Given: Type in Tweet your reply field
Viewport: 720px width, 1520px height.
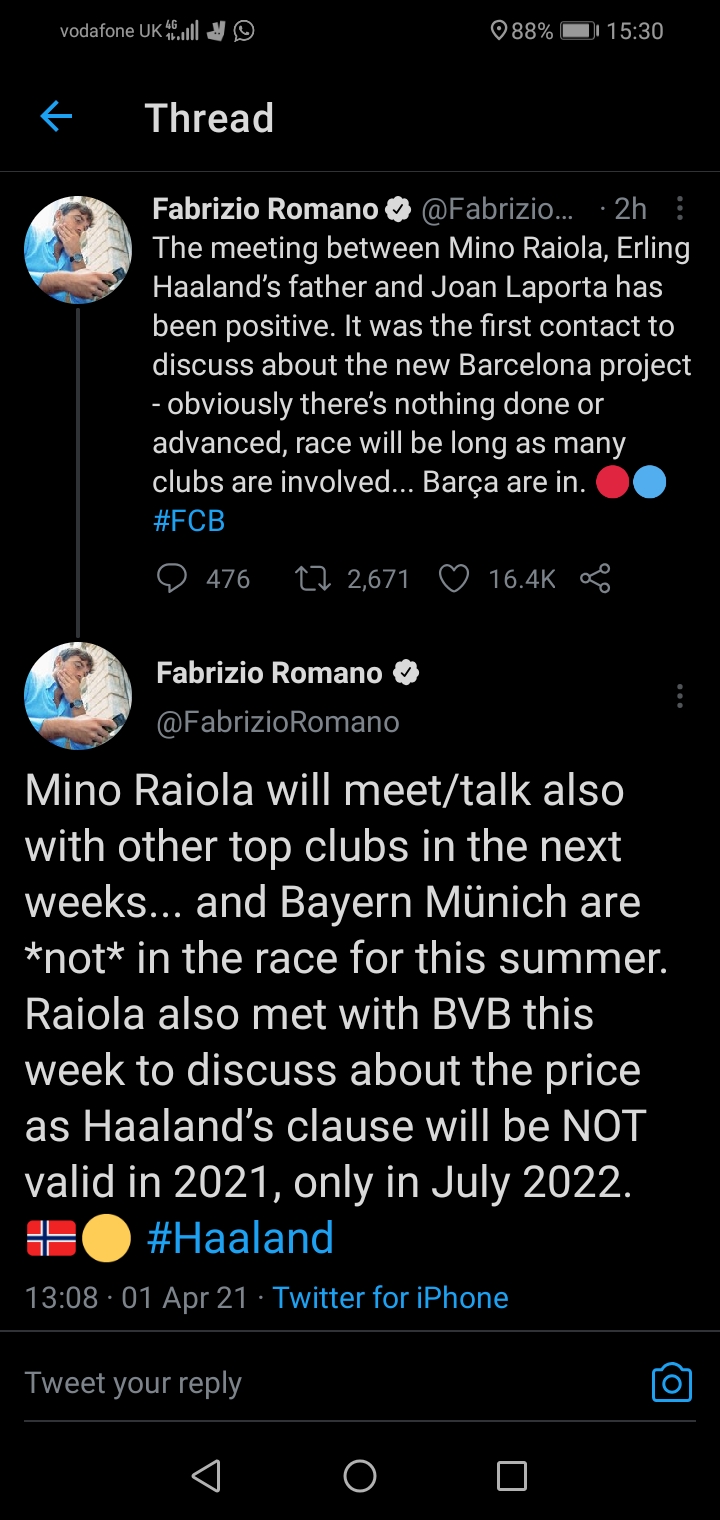Looking at the screenshot, I should (300, 1382).
